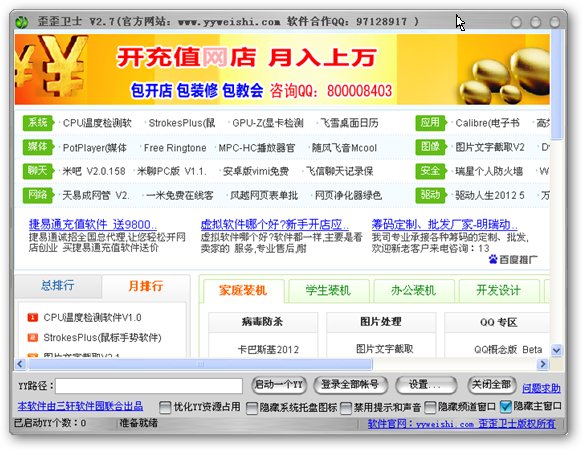The image size is (583, 450).
Task: Open 一米免费在线客 link
Action: click(180, 196)
